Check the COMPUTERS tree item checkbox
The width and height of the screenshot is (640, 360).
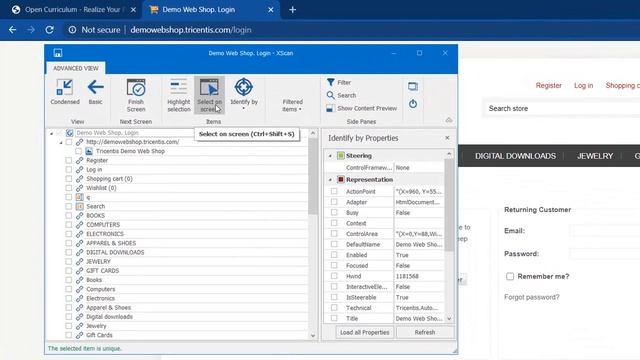point(69,224)
